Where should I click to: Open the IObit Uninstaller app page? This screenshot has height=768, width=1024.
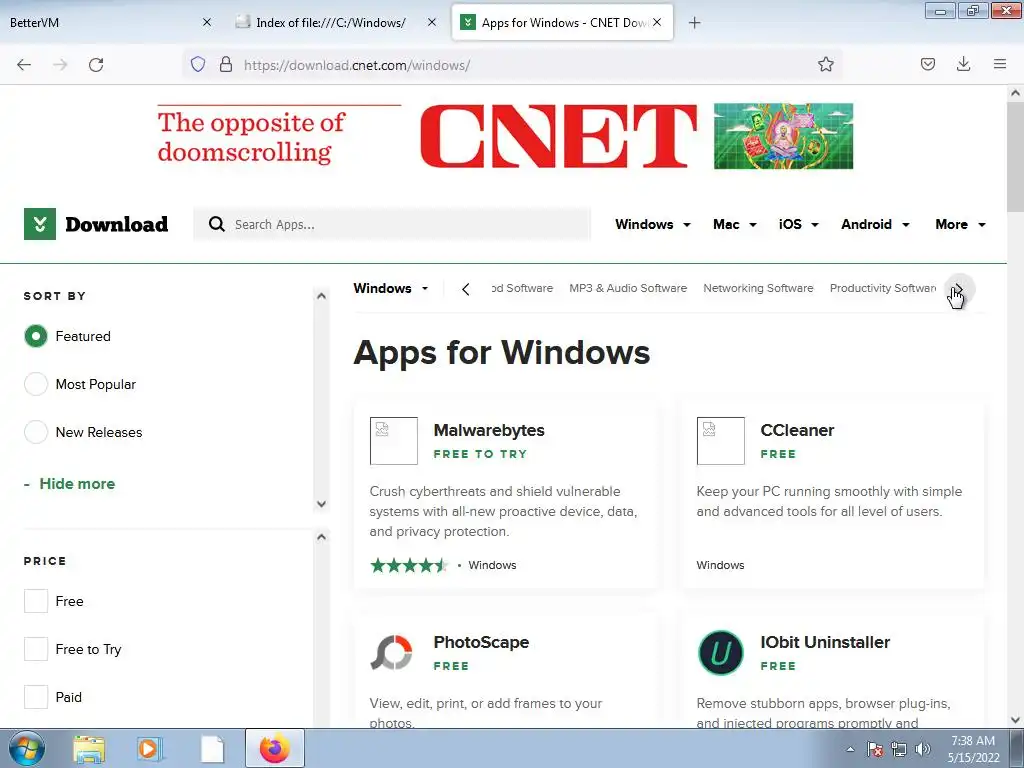pos(825,642)
